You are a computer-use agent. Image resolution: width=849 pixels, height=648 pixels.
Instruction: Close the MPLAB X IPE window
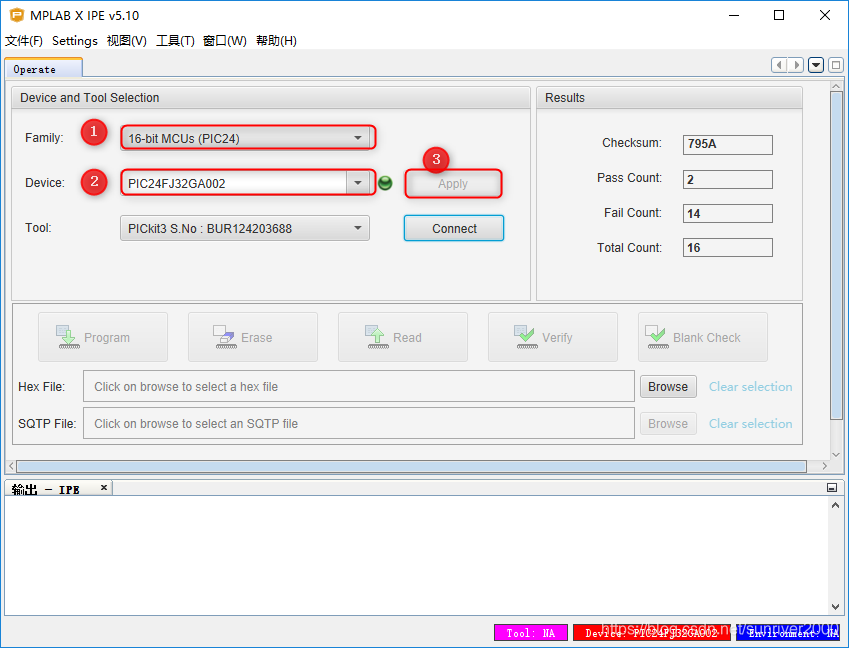825,15
